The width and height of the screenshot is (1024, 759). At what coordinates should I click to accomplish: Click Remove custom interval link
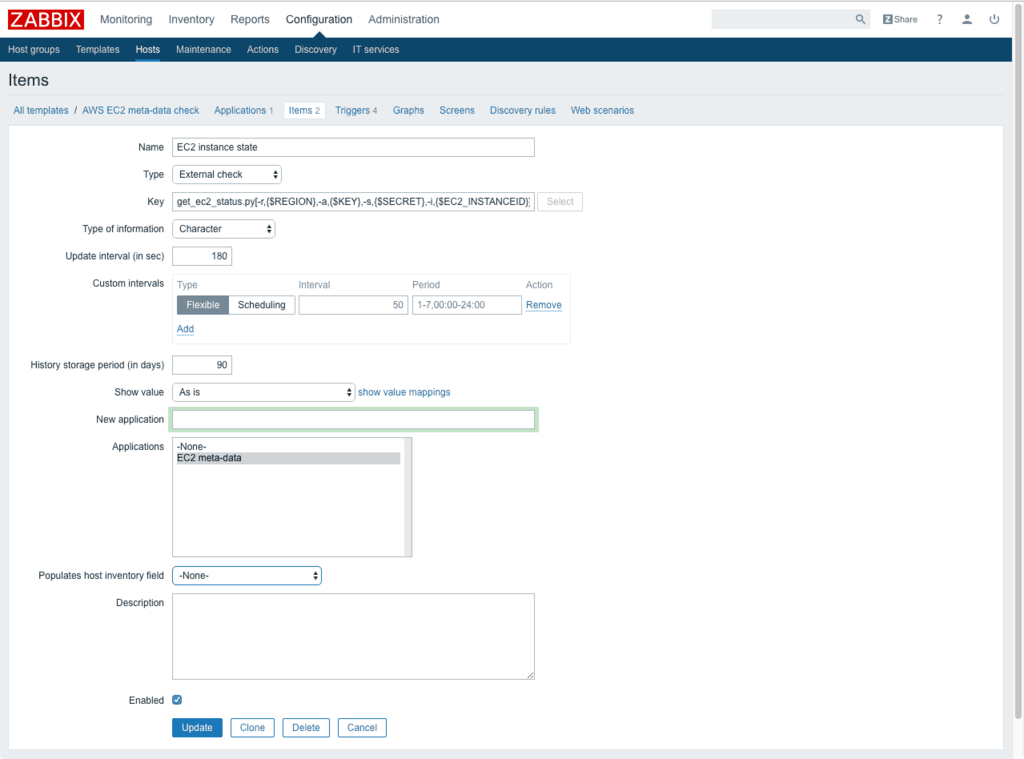[543, 305]
